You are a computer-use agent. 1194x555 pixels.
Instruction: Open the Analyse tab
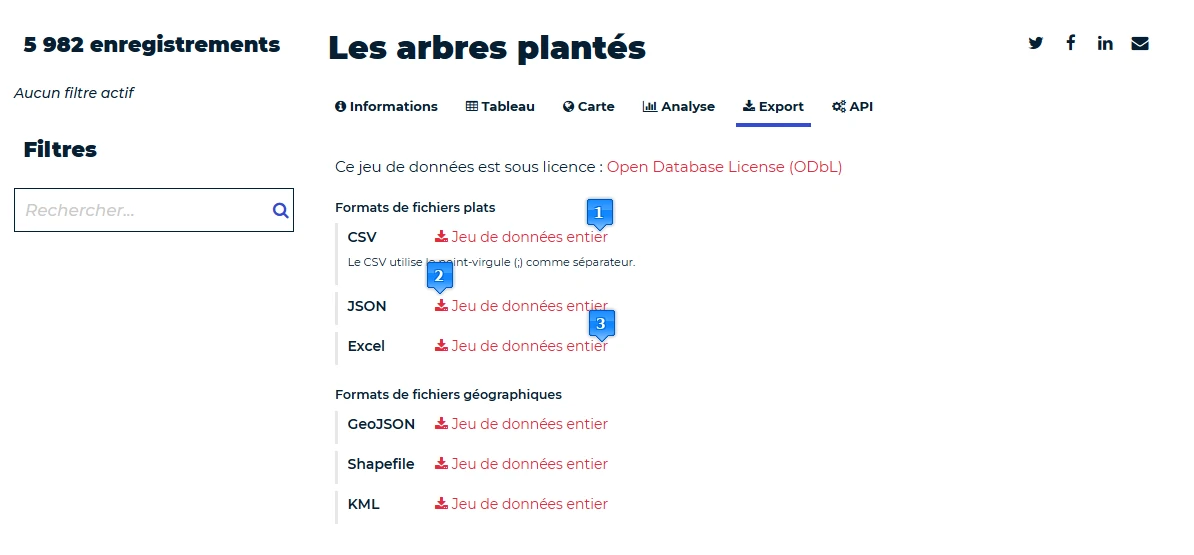tap(679, 107)
